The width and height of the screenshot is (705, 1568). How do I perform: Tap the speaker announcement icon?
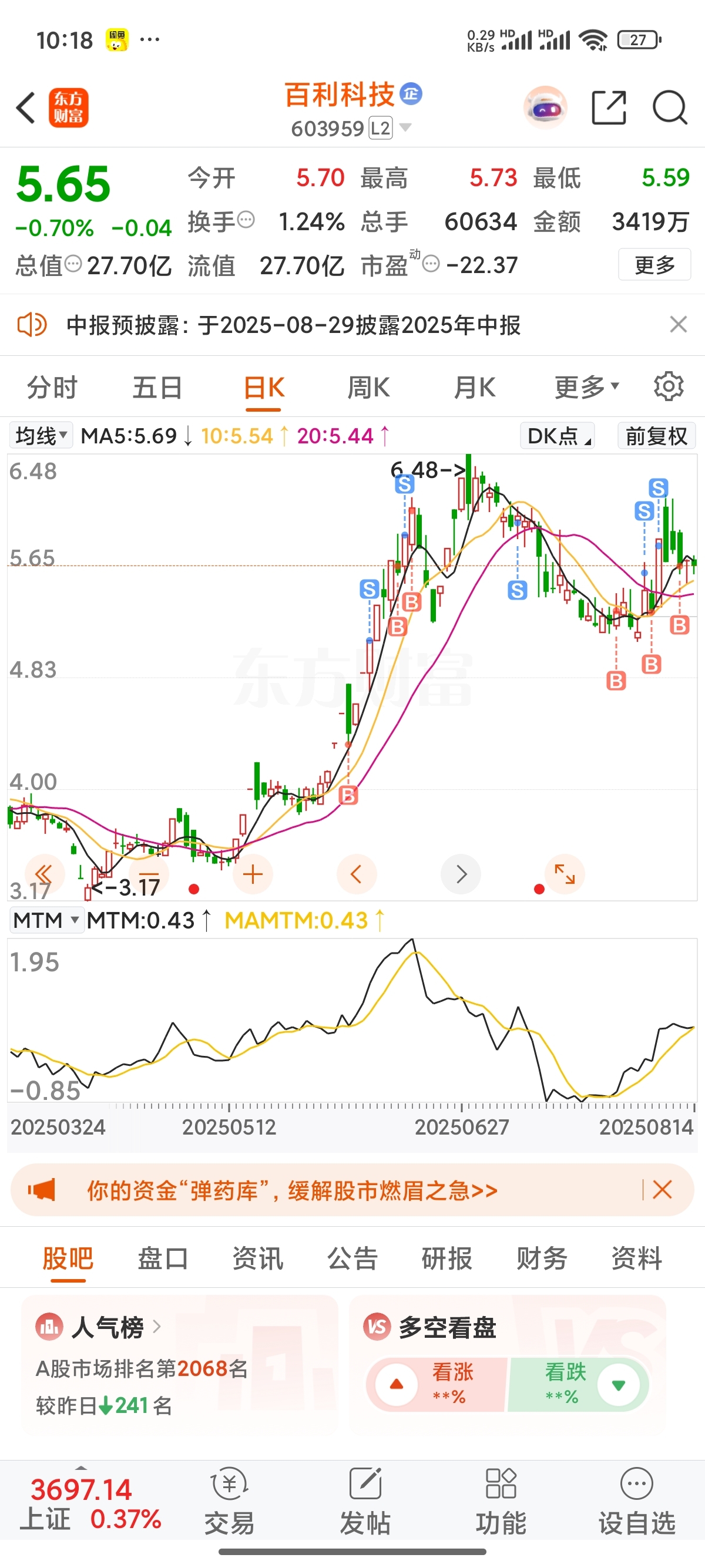click(x=32, y=324)
